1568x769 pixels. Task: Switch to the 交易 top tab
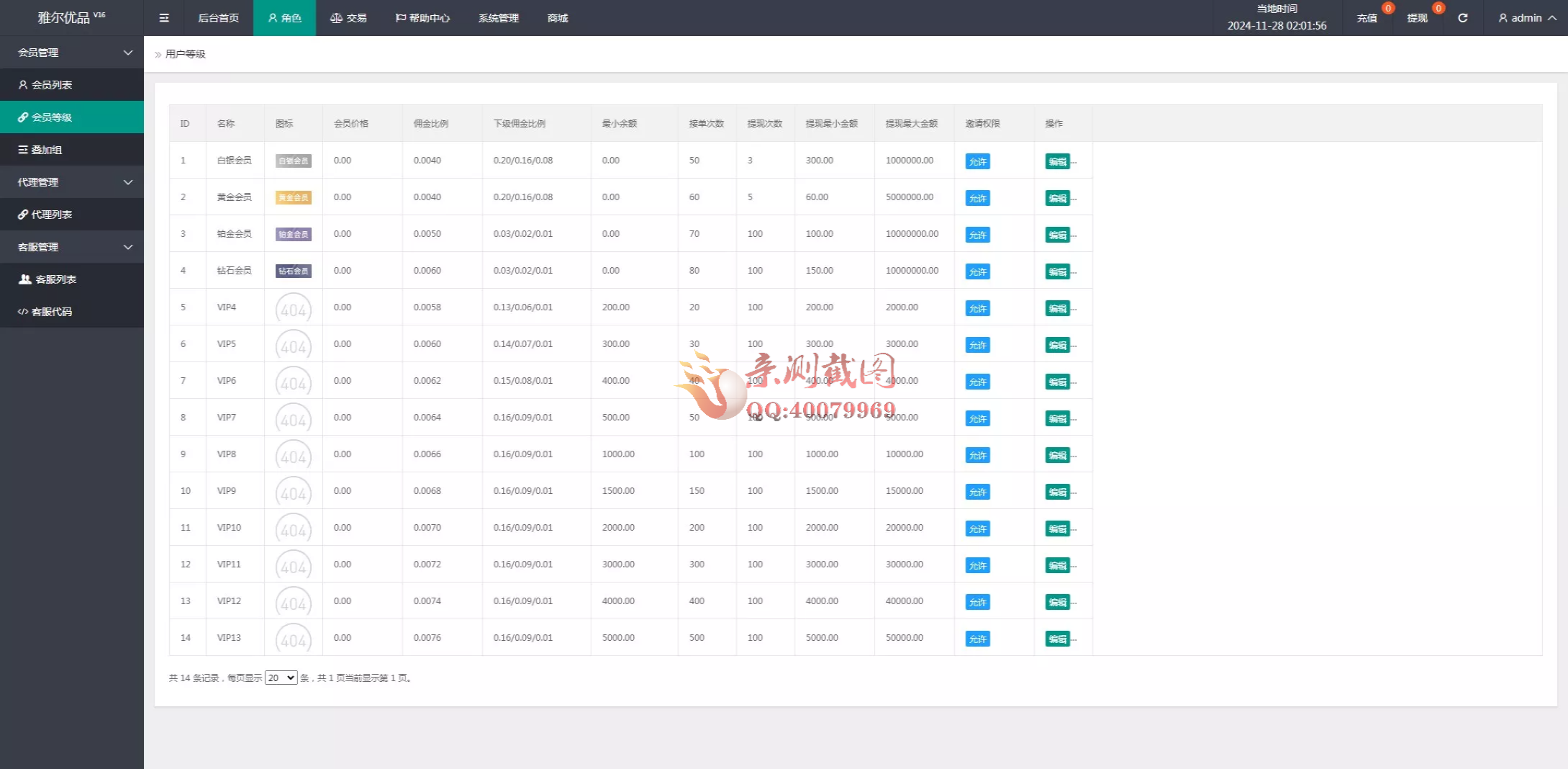[x=348, y=18]
